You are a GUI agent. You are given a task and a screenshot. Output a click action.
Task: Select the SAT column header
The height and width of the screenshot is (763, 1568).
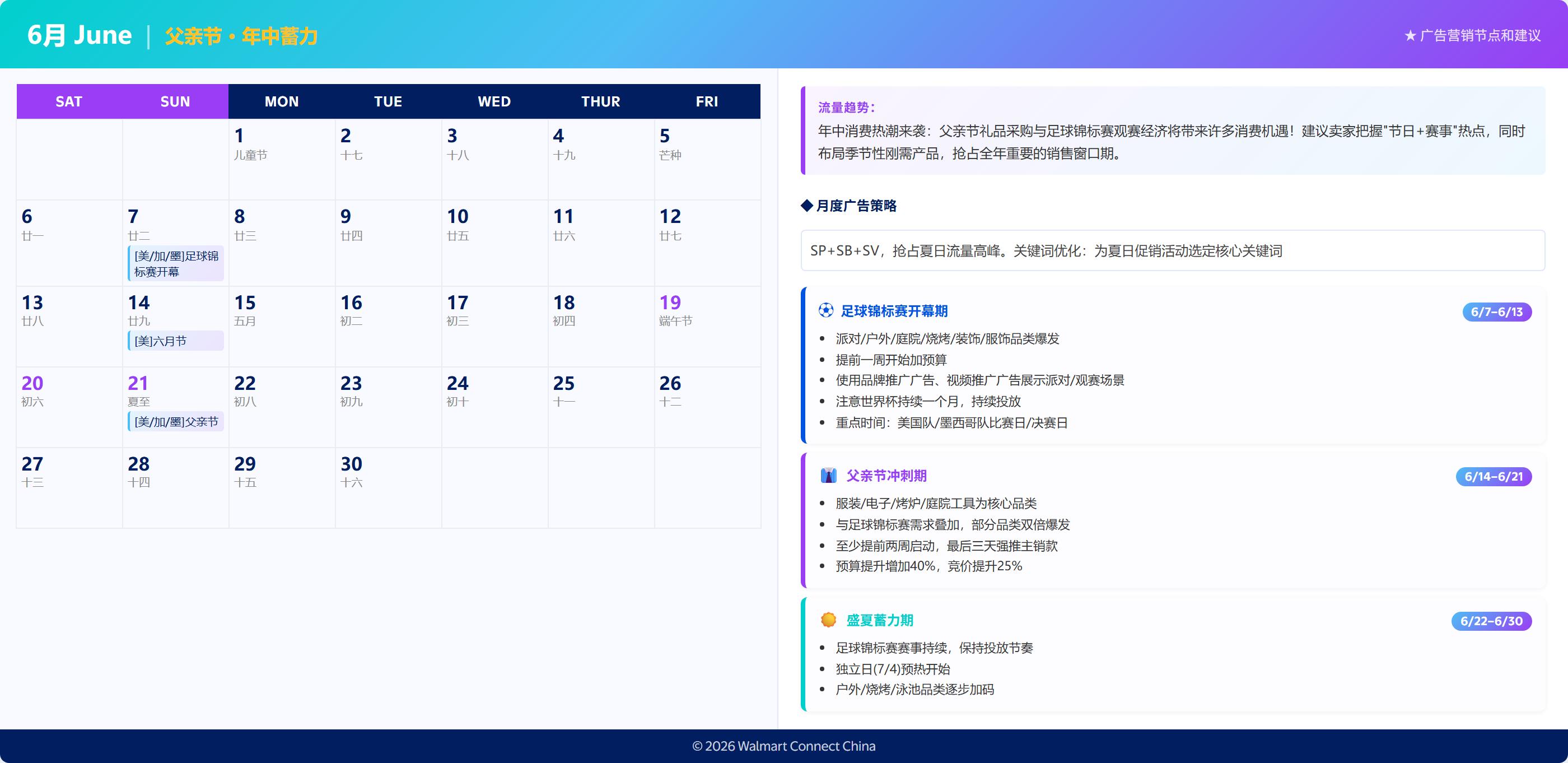(x=69, y=101)
